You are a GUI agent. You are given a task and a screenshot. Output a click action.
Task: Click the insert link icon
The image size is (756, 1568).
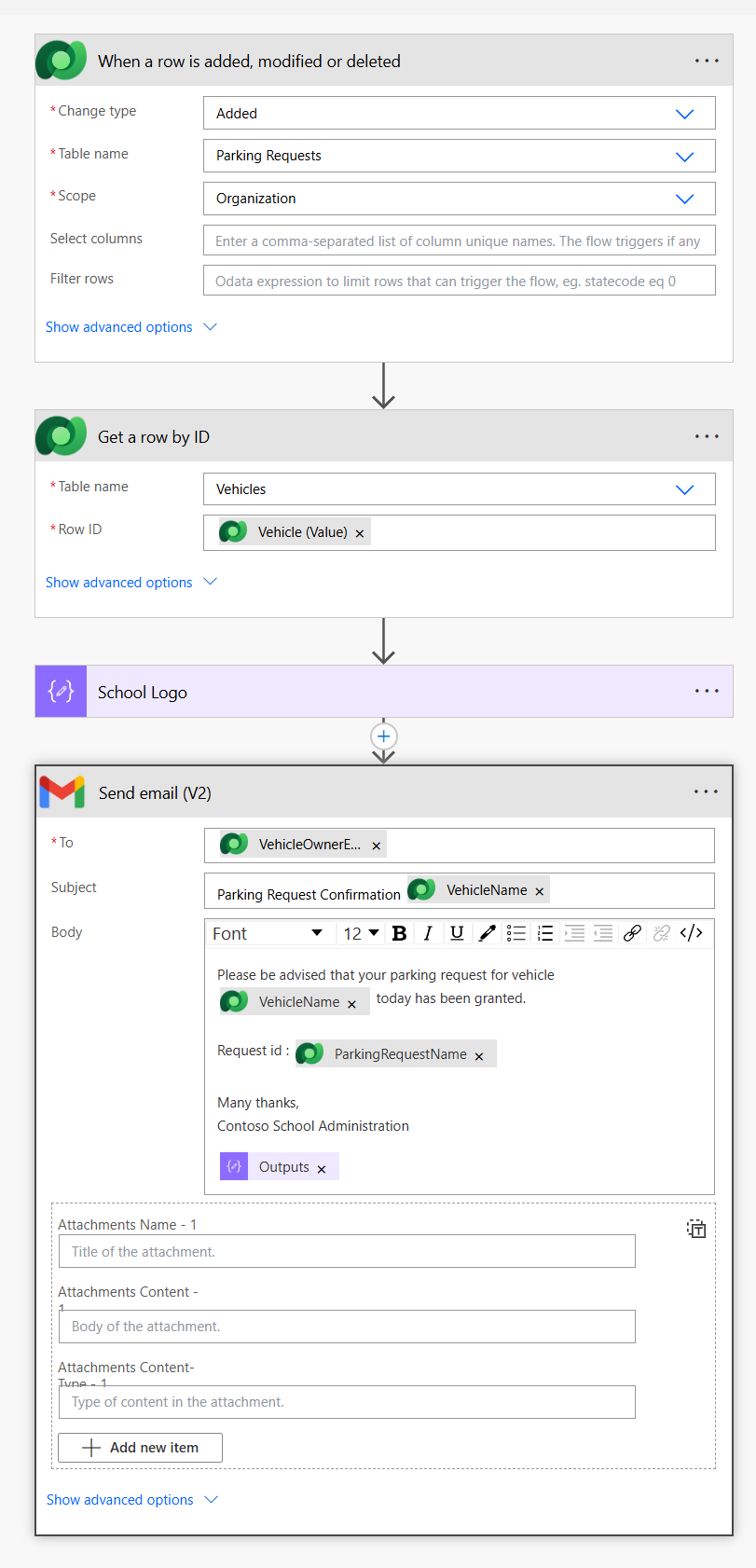632,933
